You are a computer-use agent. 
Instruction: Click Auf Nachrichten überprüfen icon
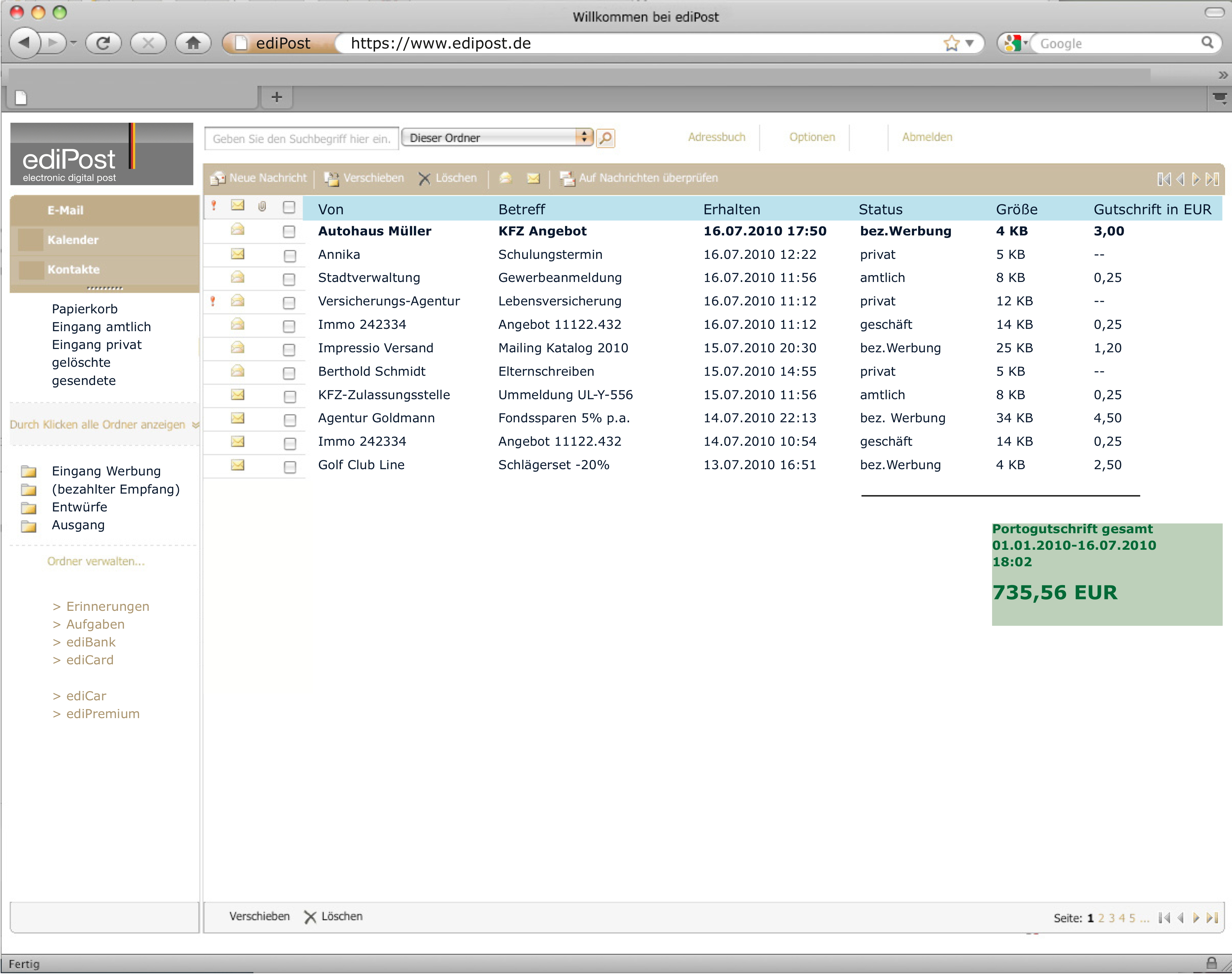pos(567,179)
